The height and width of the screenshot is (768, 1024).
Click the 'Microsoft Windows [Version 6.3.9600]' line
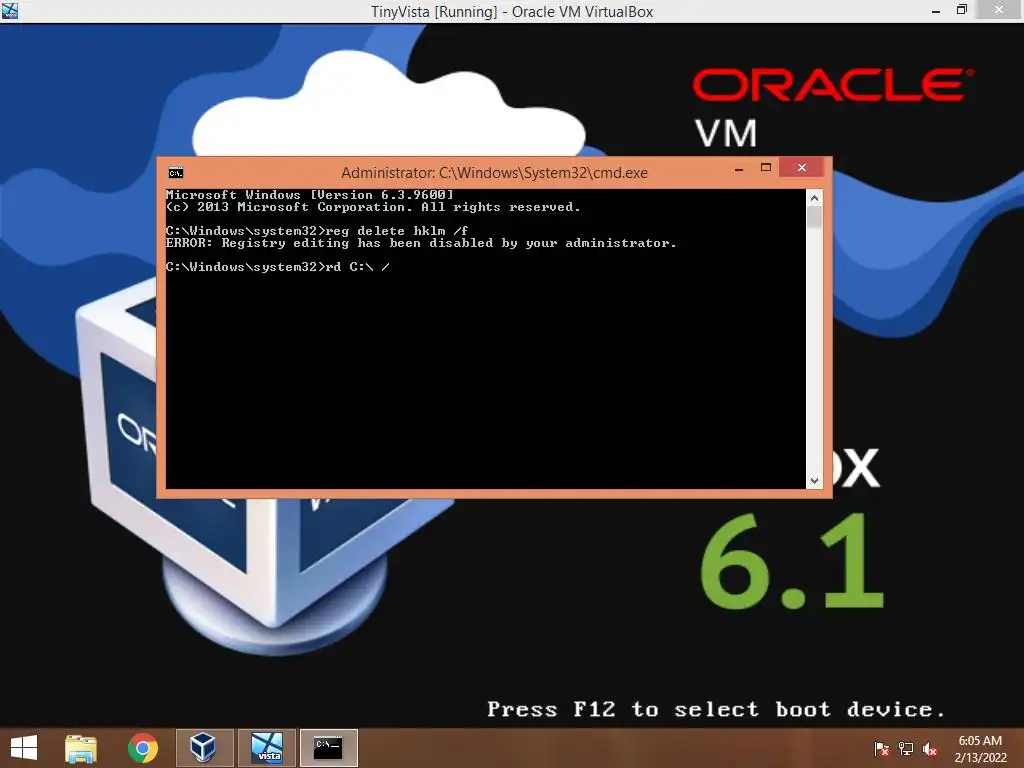310,195
